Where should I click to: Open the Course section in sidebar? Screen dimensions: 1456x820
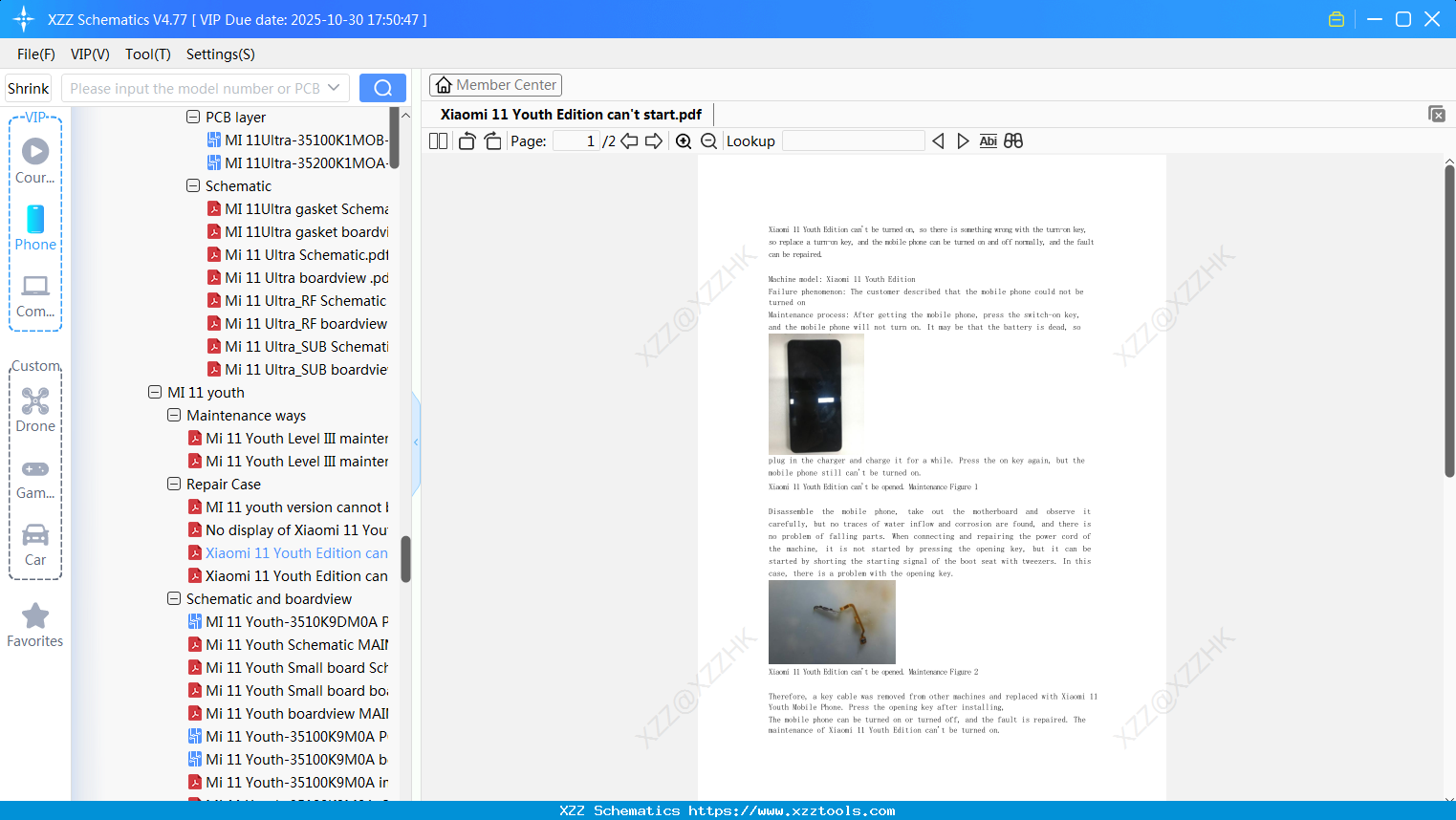pyautogui.click(x=35, y=161)
